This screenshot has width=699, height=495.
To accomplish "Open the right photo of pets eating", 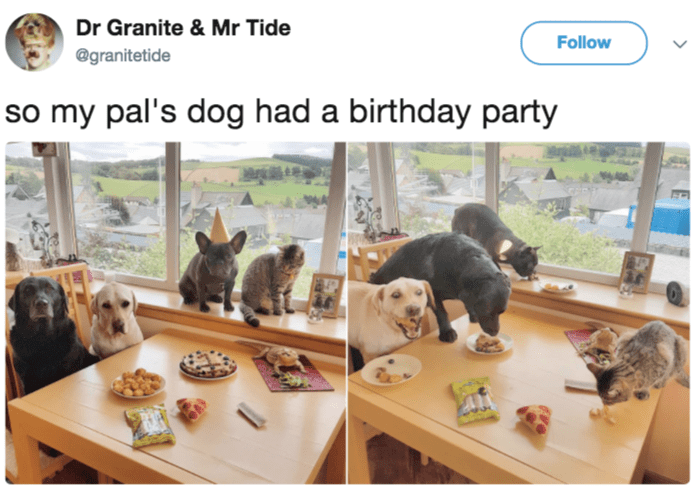I will point(519,313).
